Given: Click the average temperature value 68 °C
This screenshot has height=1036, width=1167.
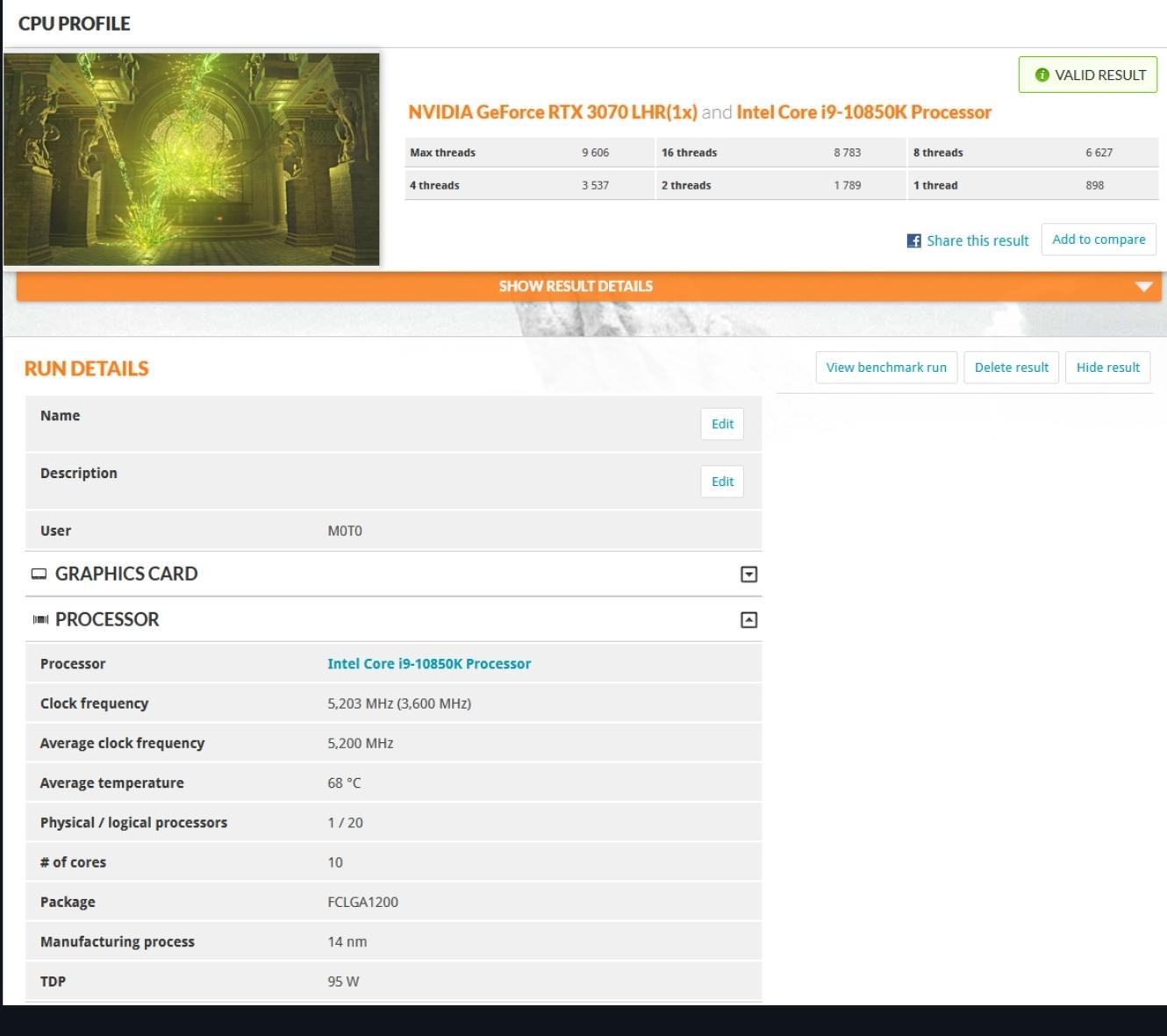Looking at the screenshot, I should (344, 782).
